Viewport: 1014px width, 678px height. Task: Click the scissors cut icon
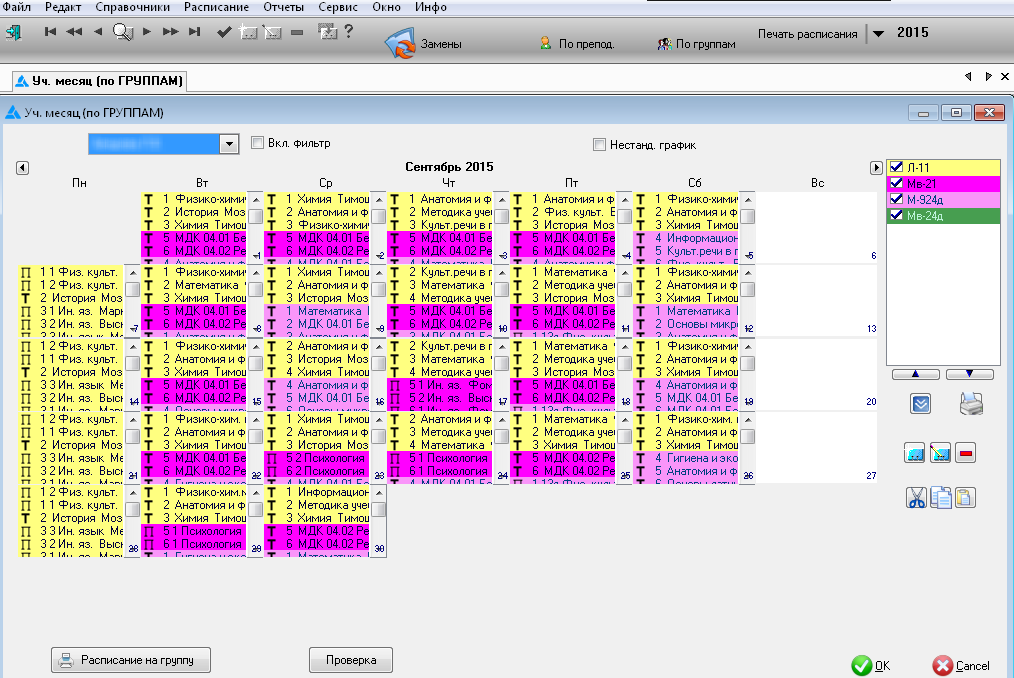[916, 497]
